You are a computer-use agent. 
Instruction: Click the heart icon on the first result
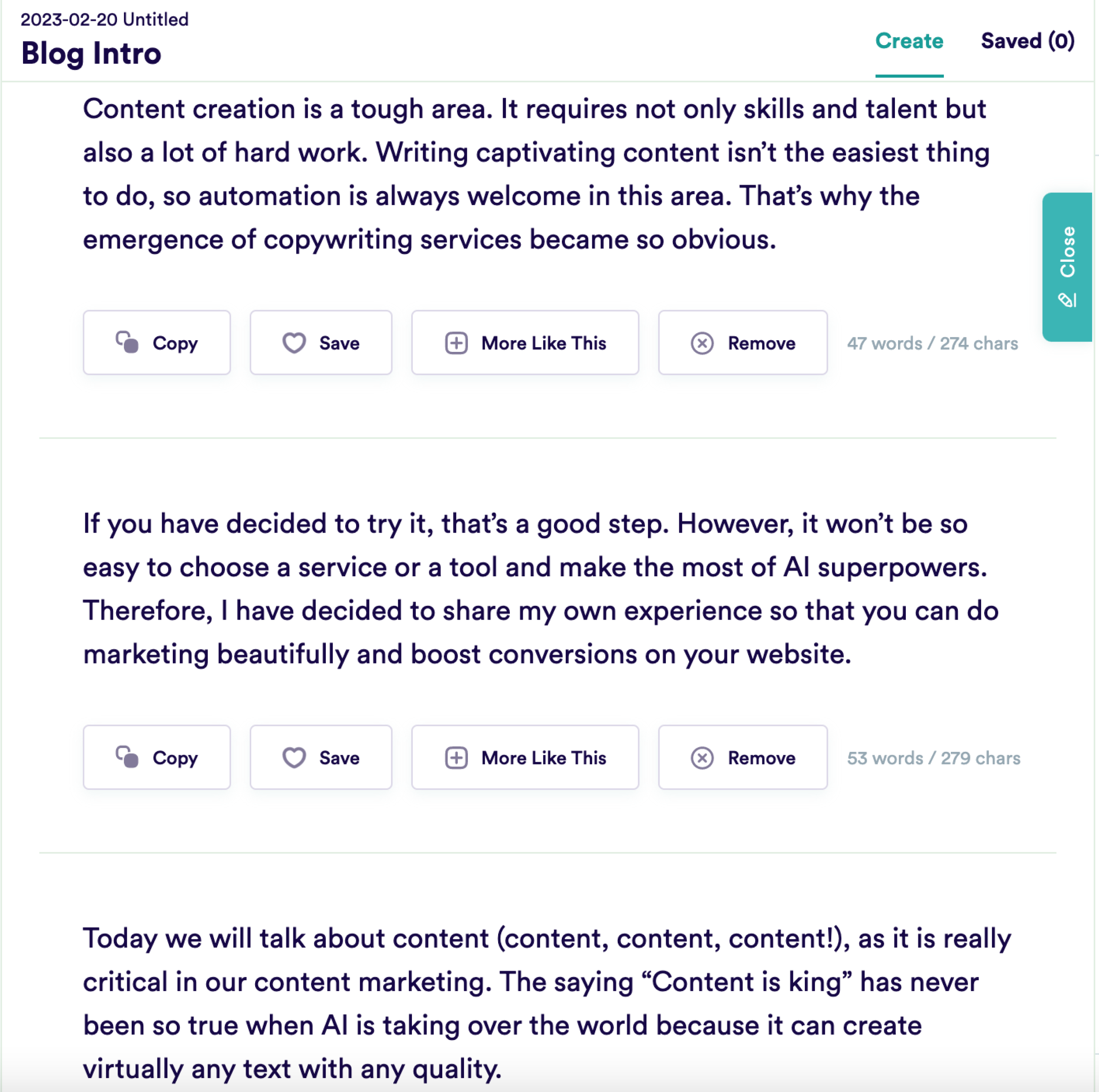(294, 343)
